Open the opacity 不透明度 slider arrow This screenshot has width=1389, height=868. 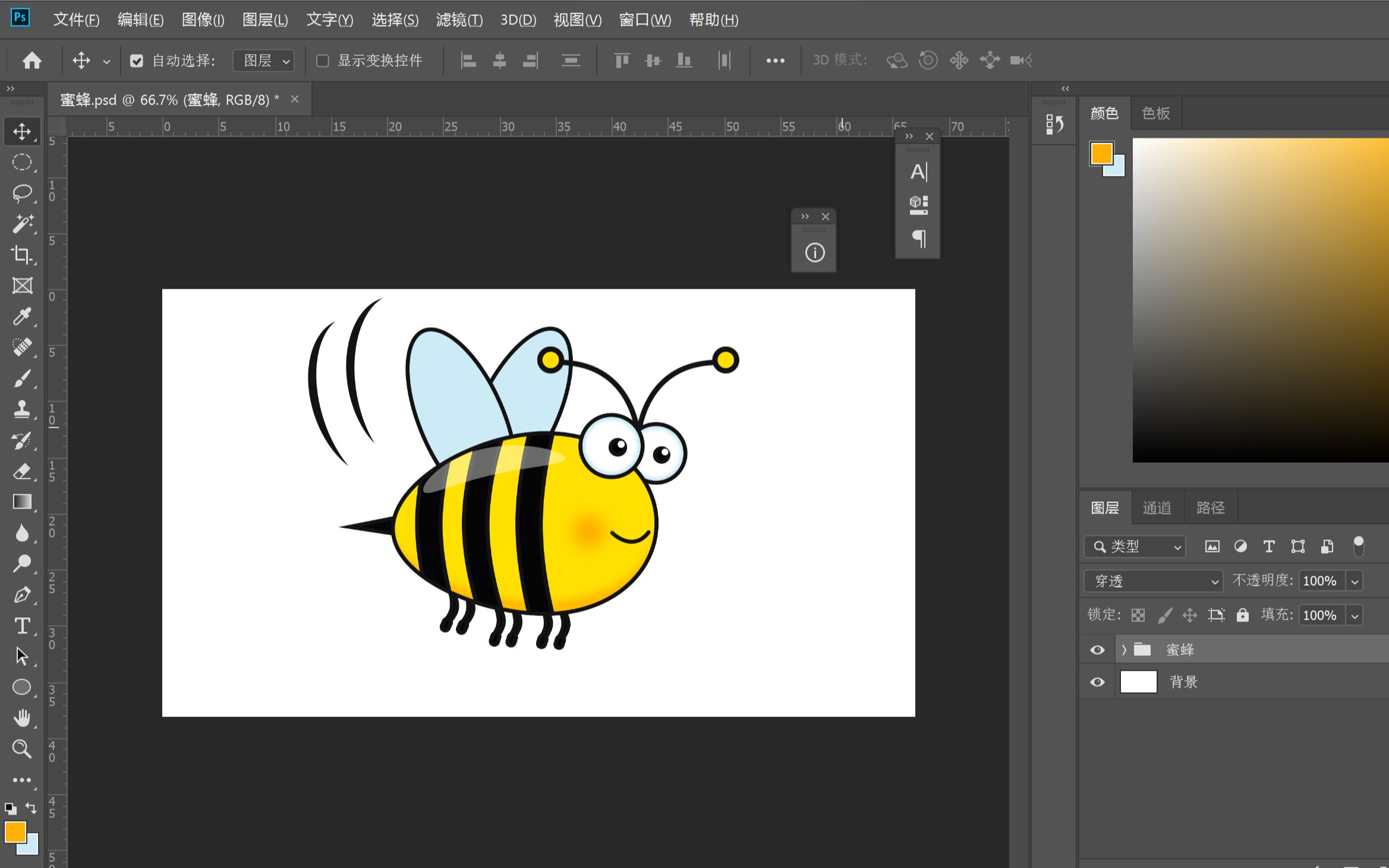click(1355, 581)
